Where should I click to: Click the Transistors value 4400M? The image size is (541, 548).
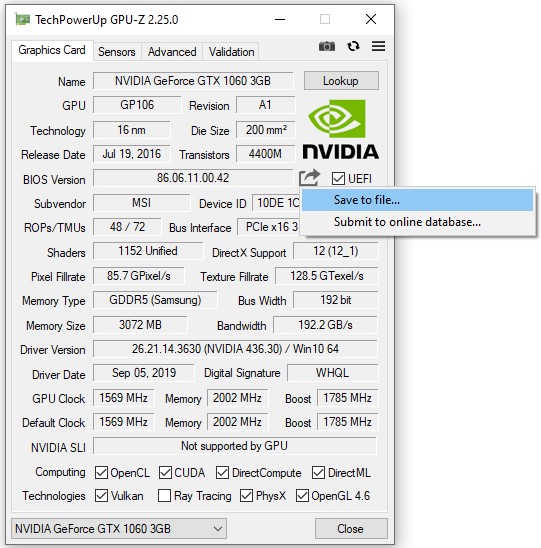click(266, 154)
